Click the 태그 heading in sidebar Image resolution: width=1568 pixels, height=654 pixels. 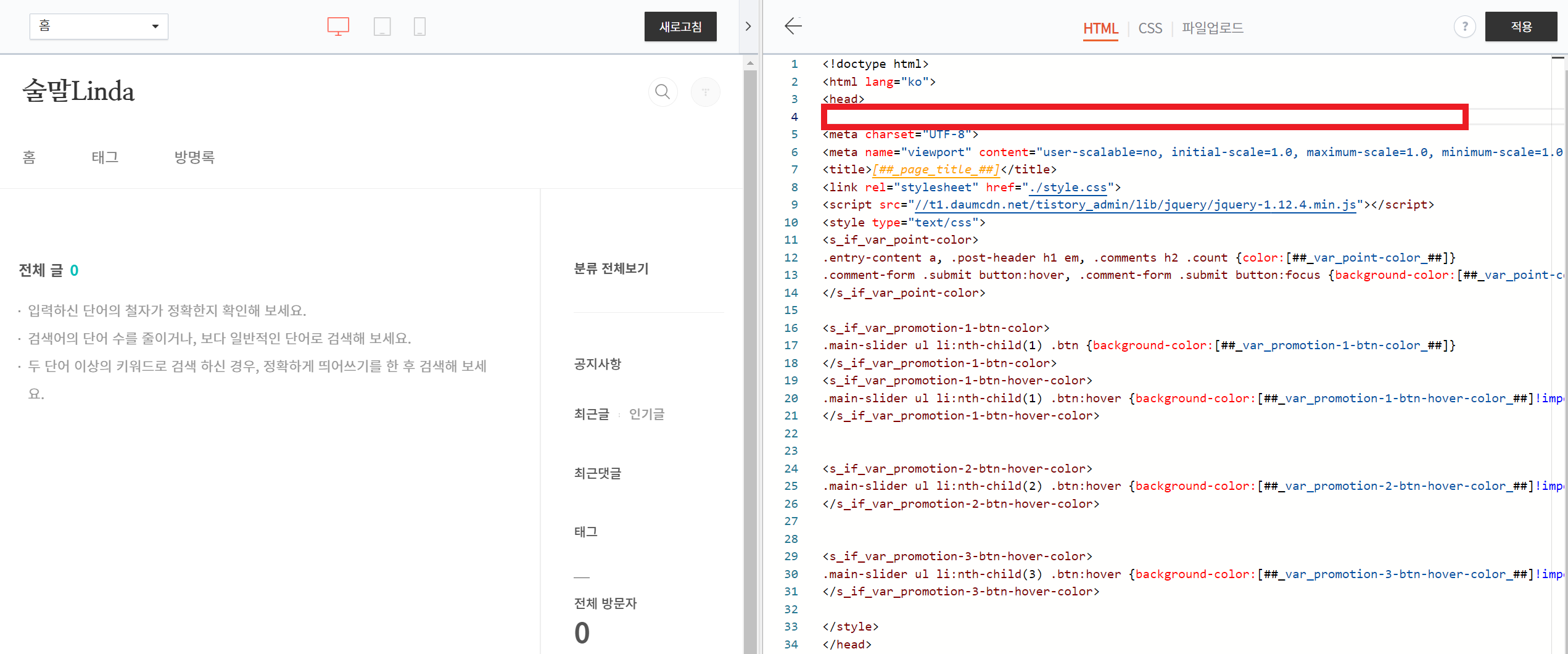point(585,532)
